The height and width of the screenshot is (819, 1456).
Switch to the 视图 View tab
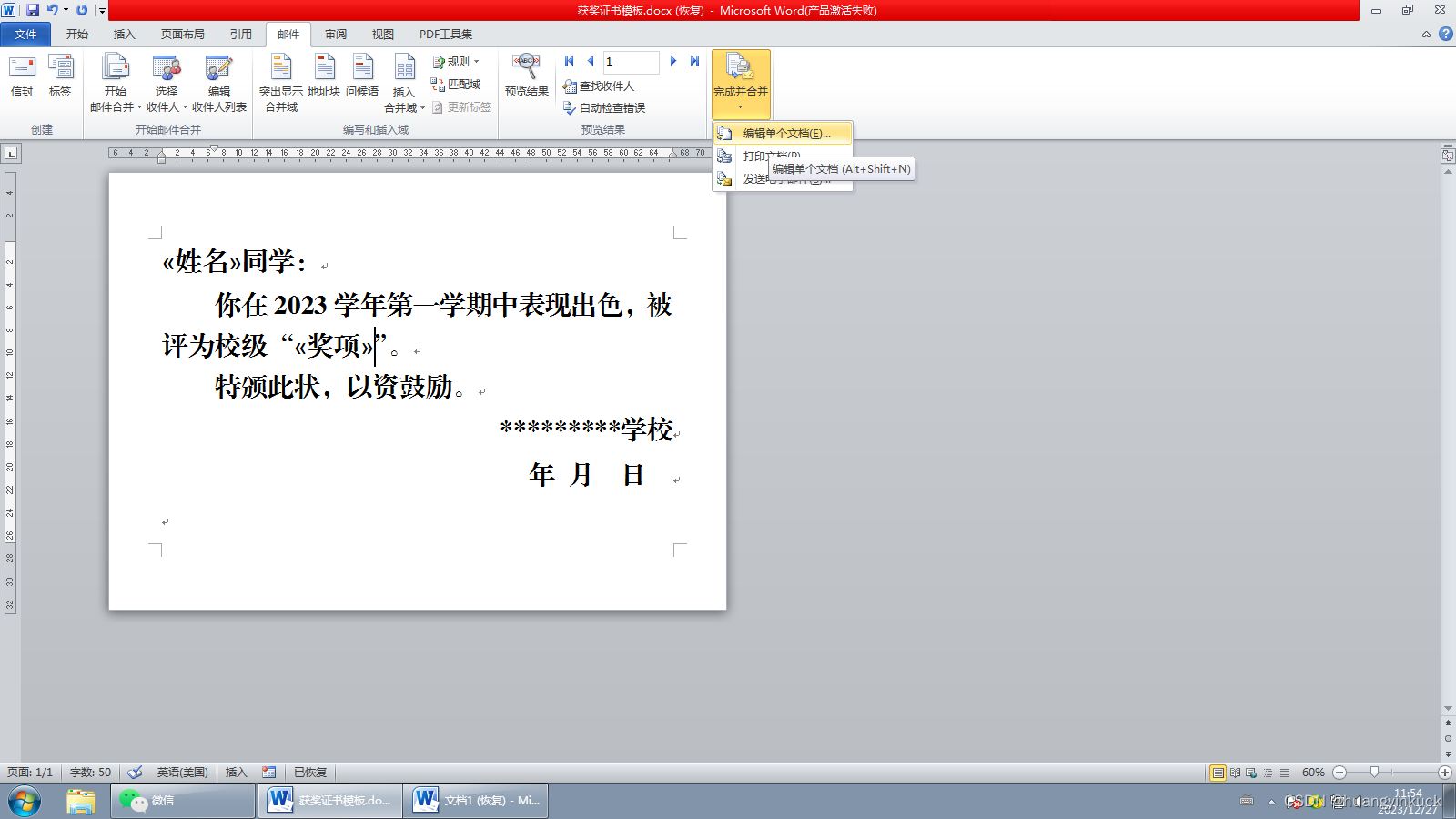coord(383,35)
